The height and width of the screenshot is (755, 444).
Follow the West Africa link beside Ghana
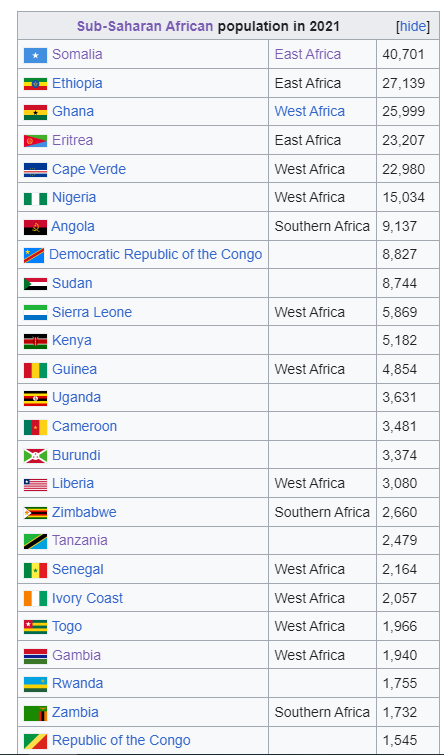310,111
